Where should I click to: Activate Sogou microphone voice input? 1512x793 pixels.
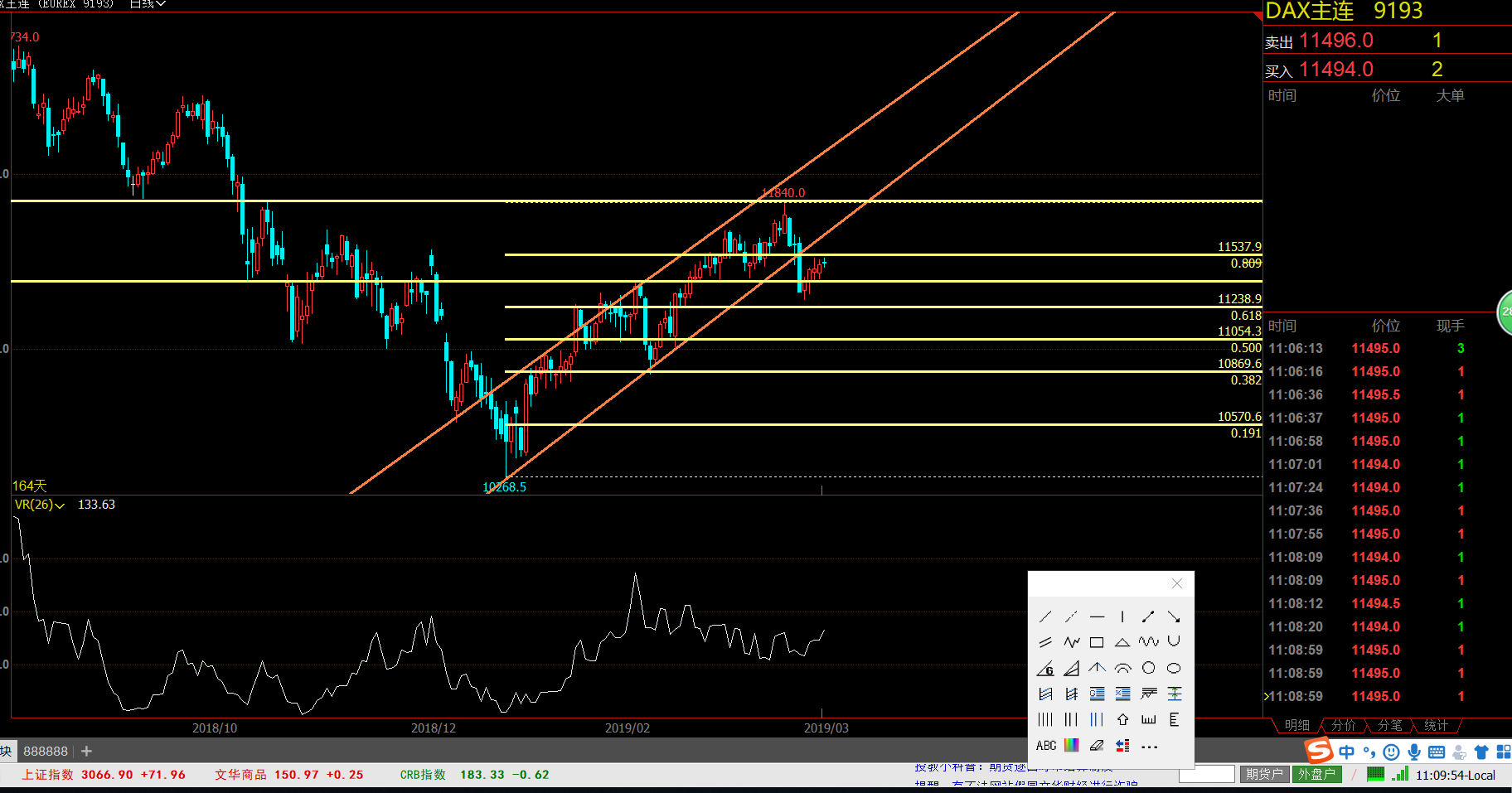click(1414, 752)
